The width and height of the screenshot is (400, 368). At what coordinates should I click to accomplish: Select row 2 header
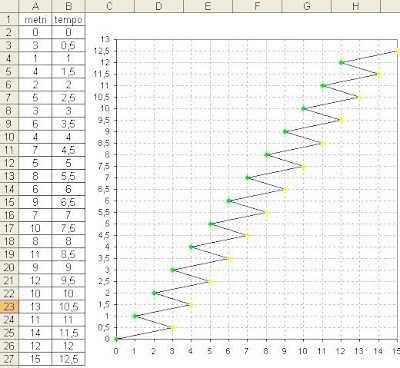(9, 32)
